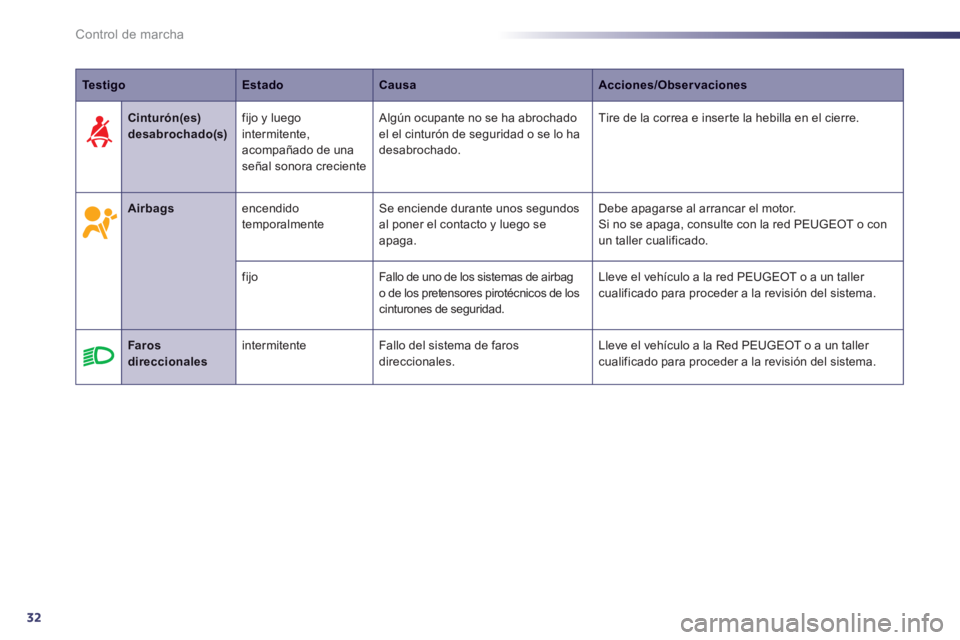
Task: Click the 'encendido temporalmente' state cell
Action: tap(304, 227)
